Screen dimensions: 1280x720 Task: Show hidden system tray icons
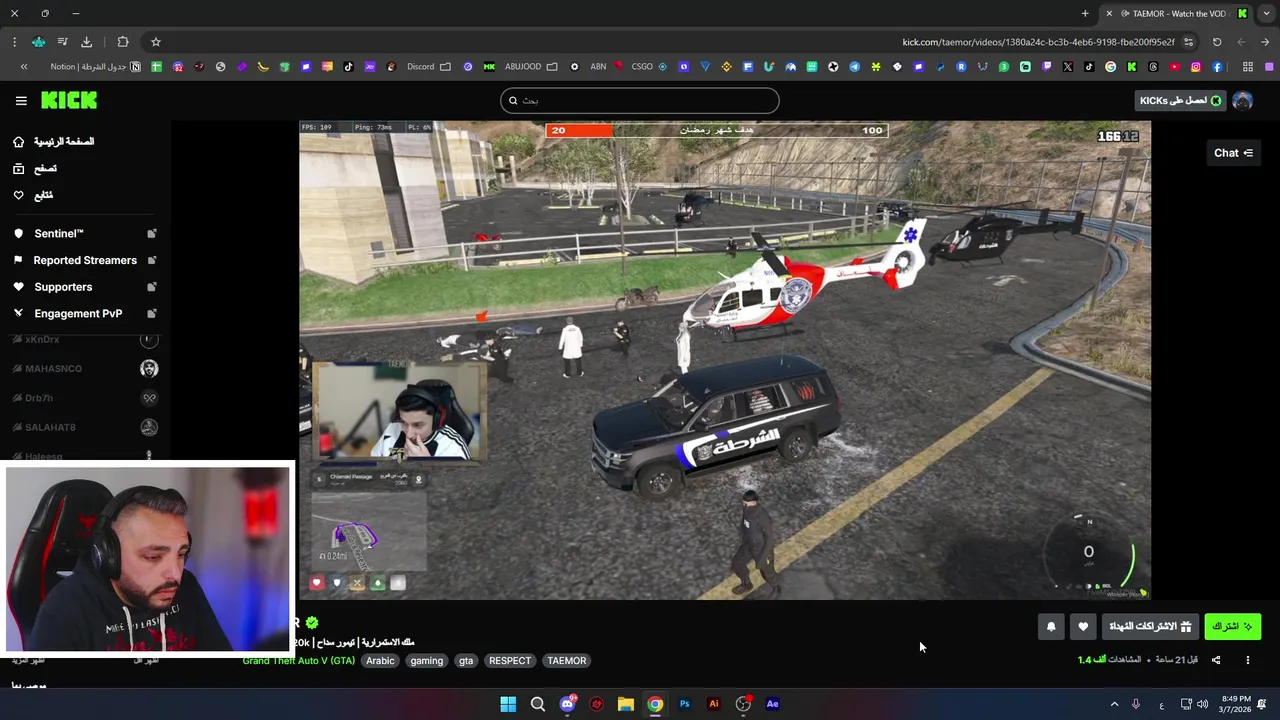coord(1114,704)
